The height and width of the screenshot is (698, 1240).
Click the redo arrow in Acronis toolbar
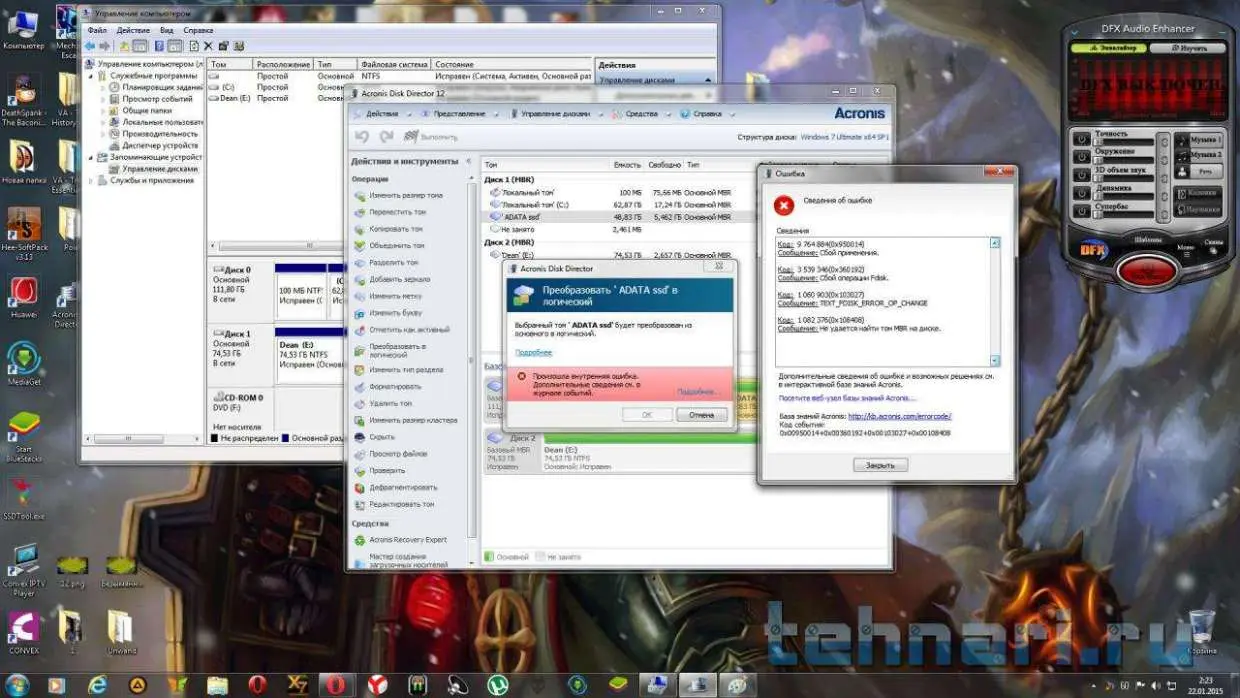click(386, 136)
